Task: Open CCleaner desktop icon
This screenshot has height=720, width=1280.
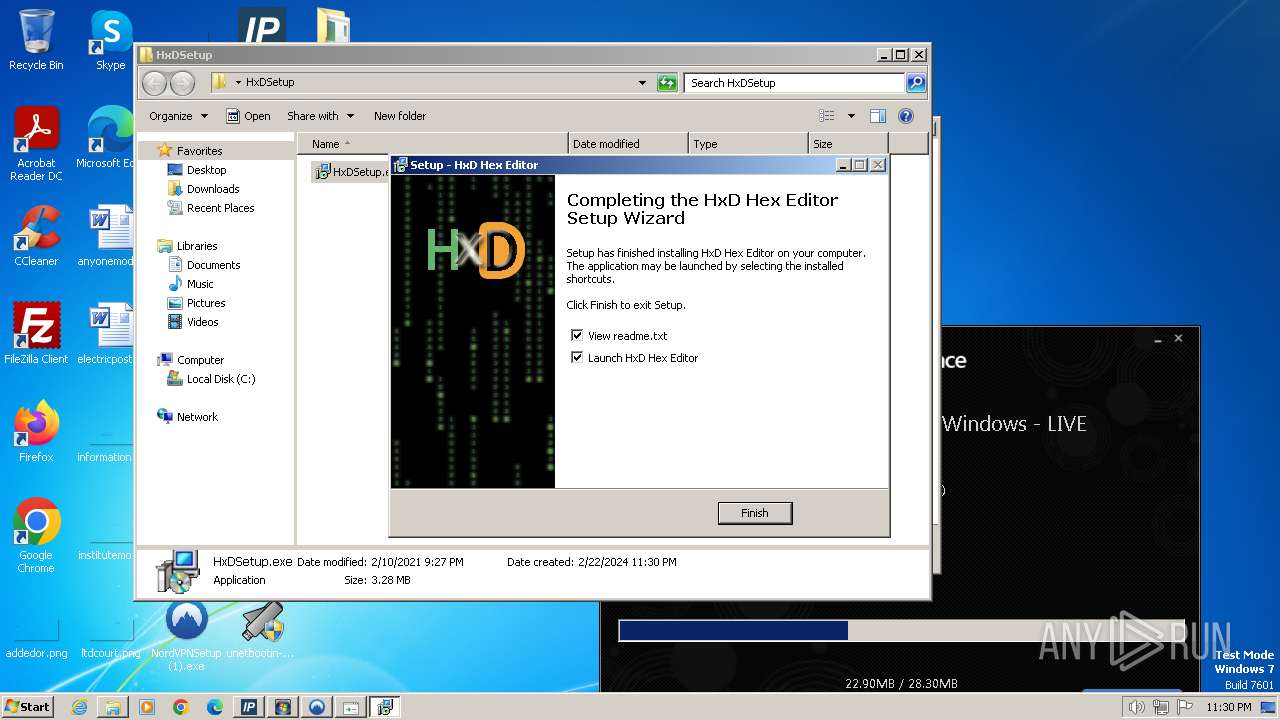Action: pos(36,236)
